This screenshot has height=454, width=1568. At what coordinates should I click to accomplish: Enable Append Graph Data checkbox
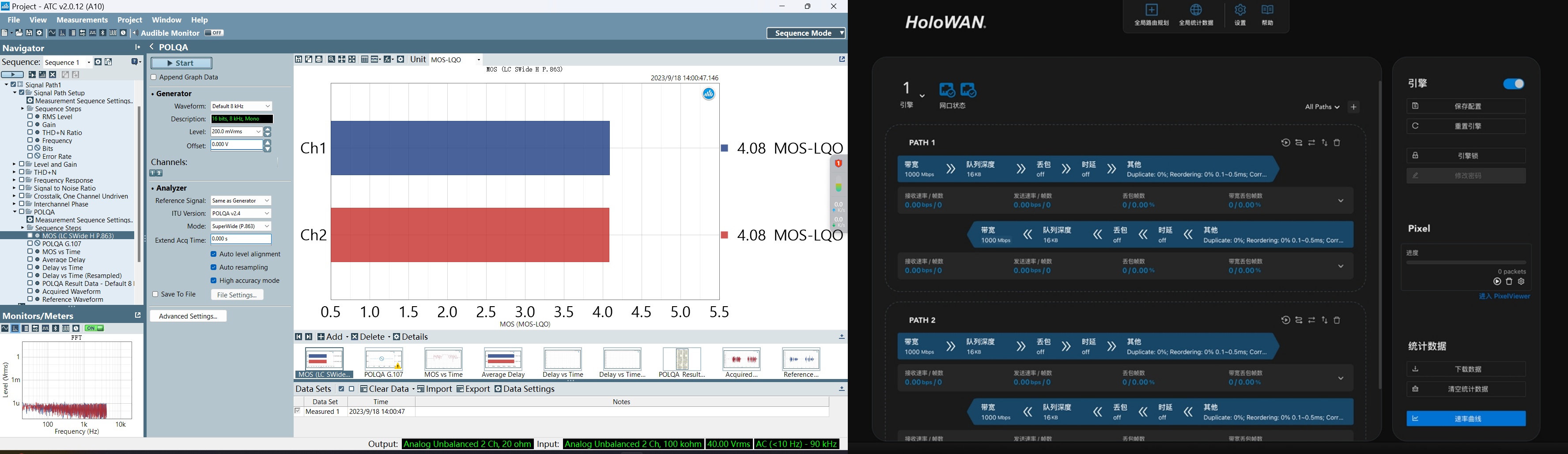(154, 78)
